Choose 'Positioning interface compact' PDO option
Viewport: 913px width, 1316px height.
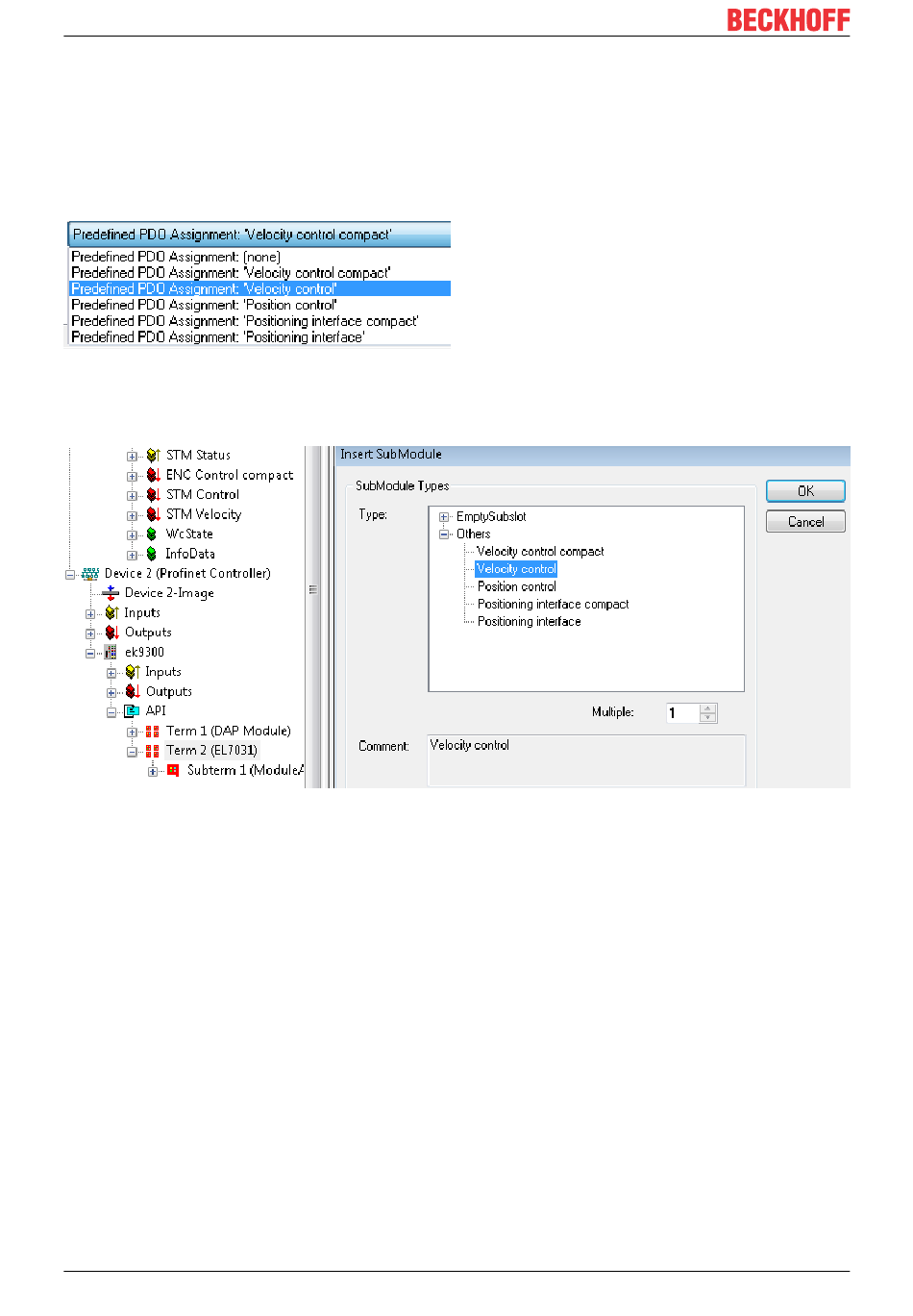[x=260, y=321]
